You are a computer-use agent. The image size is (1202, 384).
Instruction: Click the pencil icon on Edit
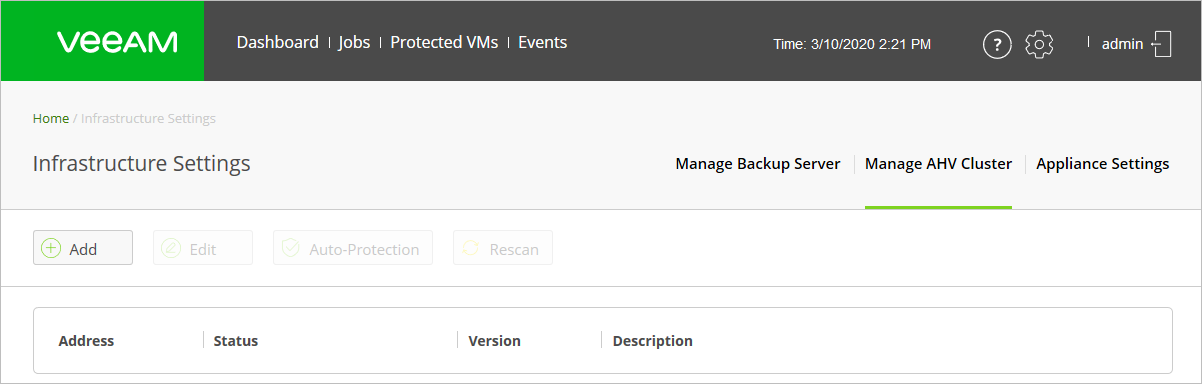171,248
